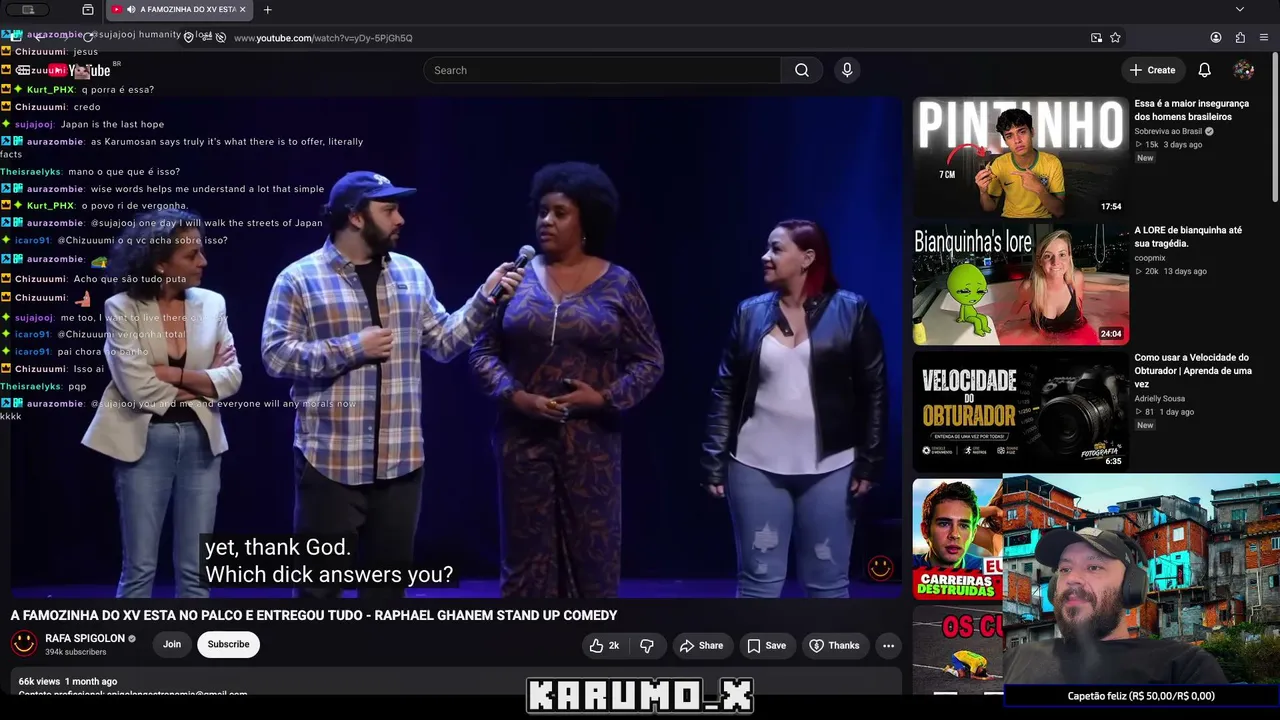The width and height of the screenshot is (1280, 720).
Task: Open the browser account profile icon
Action: [x=1216, y=38]
